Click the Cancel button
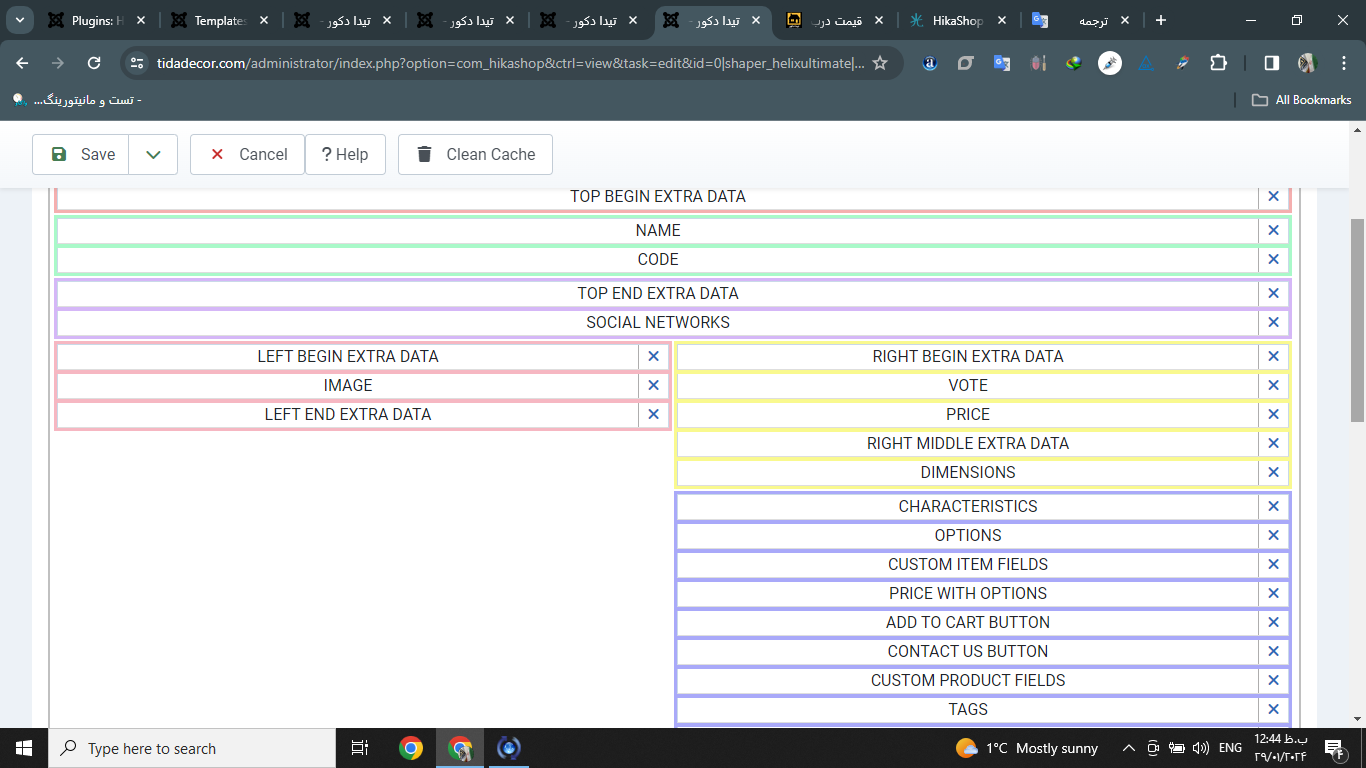Image resolution: width=1366 pixels, height=768 pixels. [247, 155]
